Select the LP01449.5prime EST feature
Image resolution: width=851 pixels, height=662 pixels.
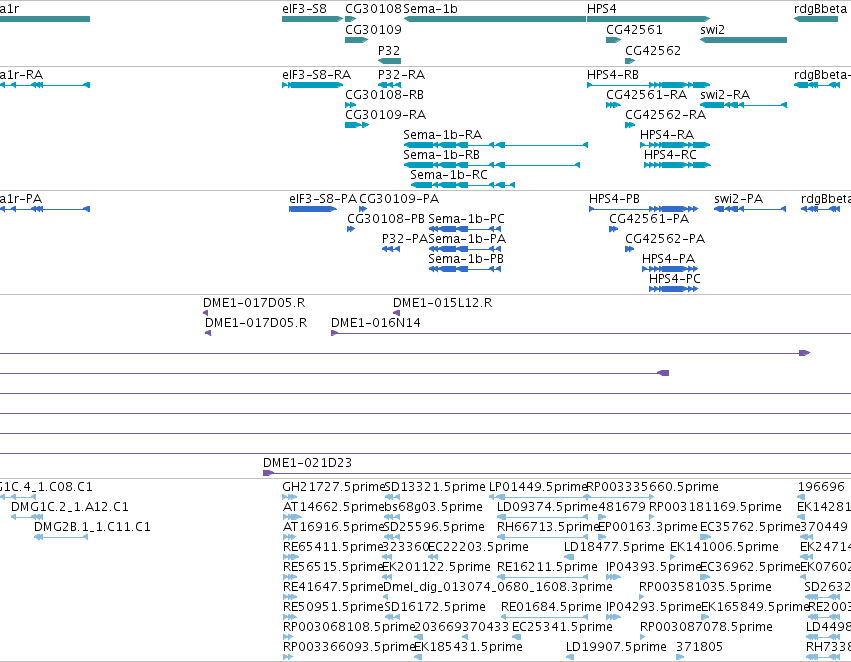(540, 497)
